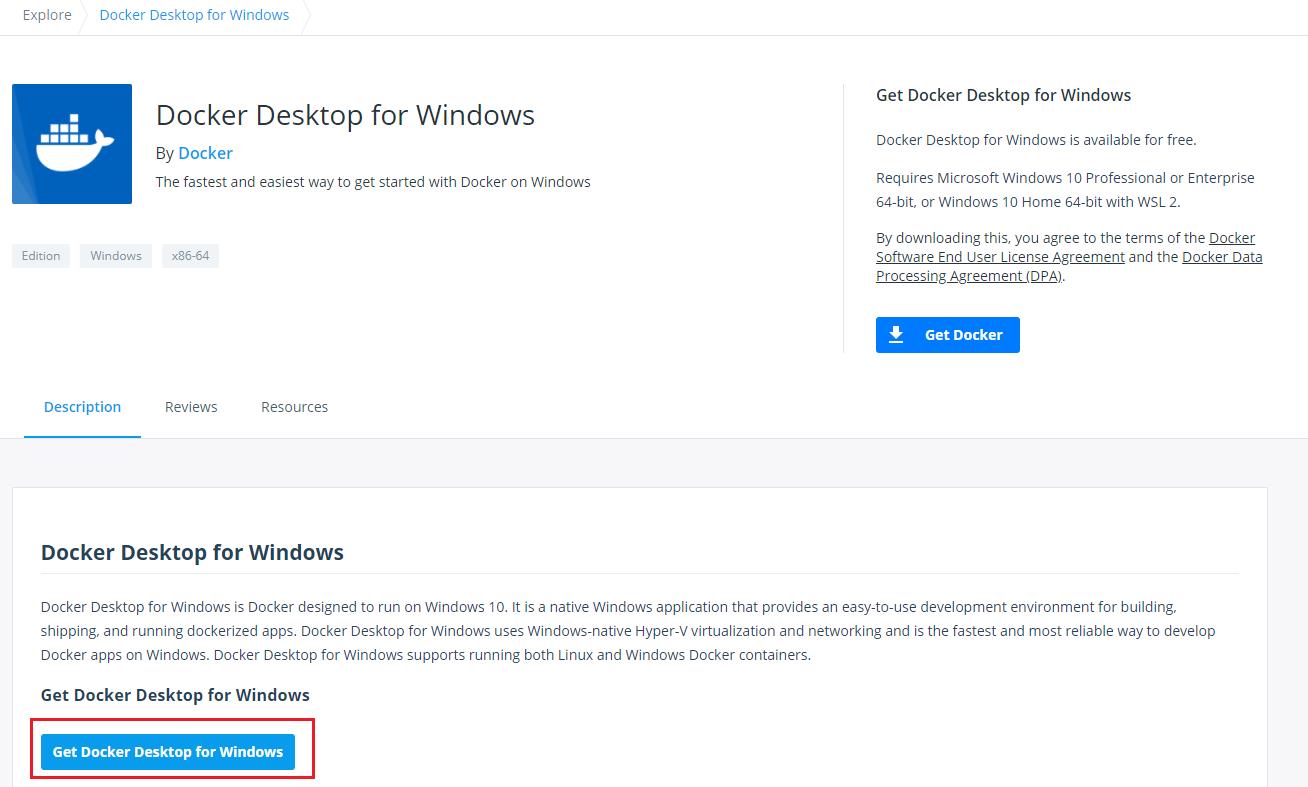Click the subheading above the blue Windows button
The width and height of the screenshot is (1308, 787).
point(175,695)
